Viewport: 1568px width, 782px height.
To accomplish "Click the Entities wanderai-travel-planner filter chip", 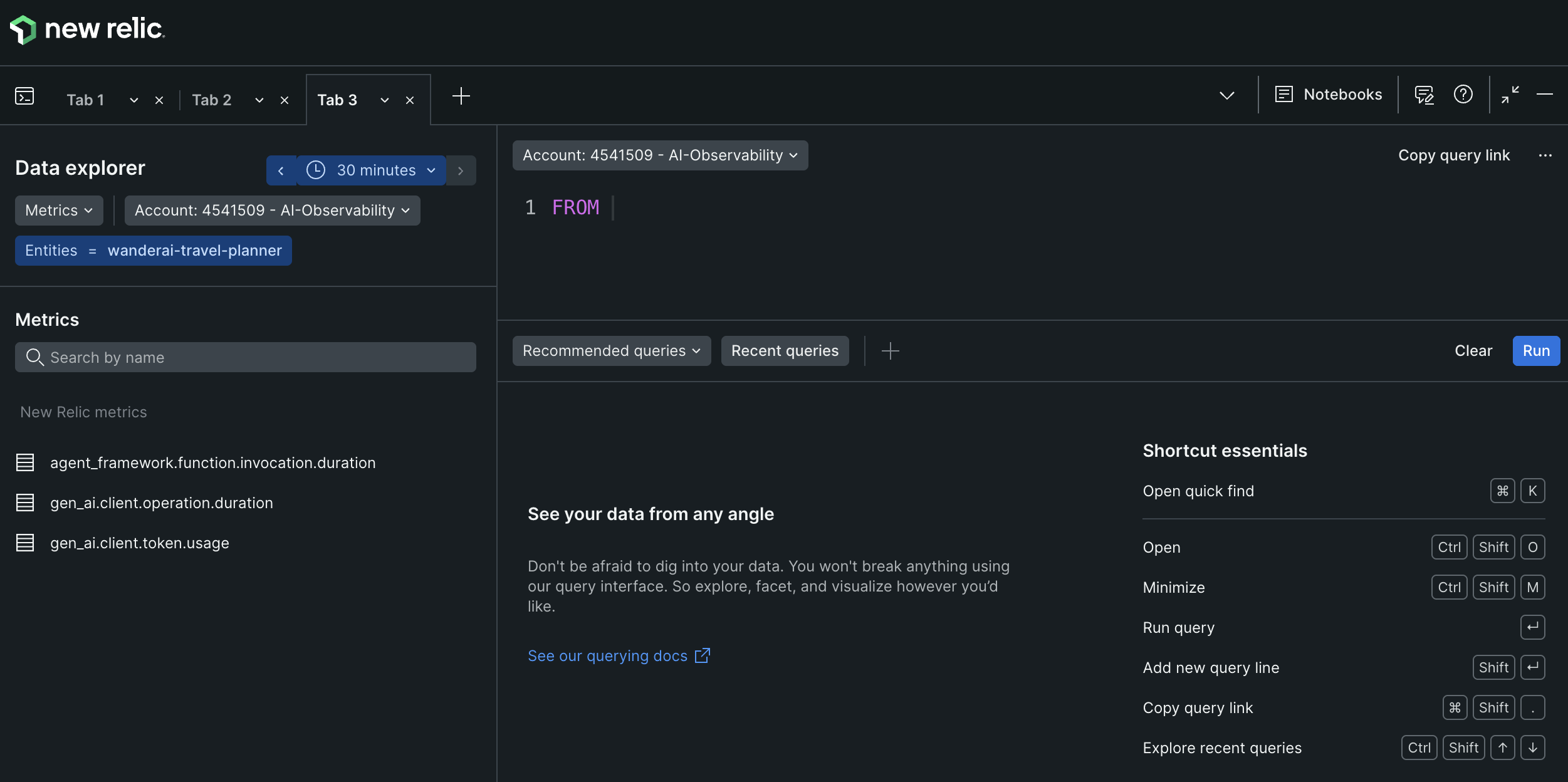I will 154,251.
